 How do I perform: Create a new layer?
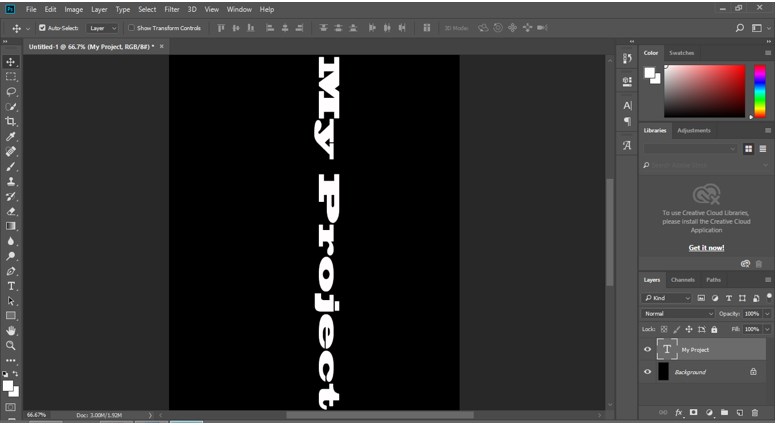pos(739,412)
